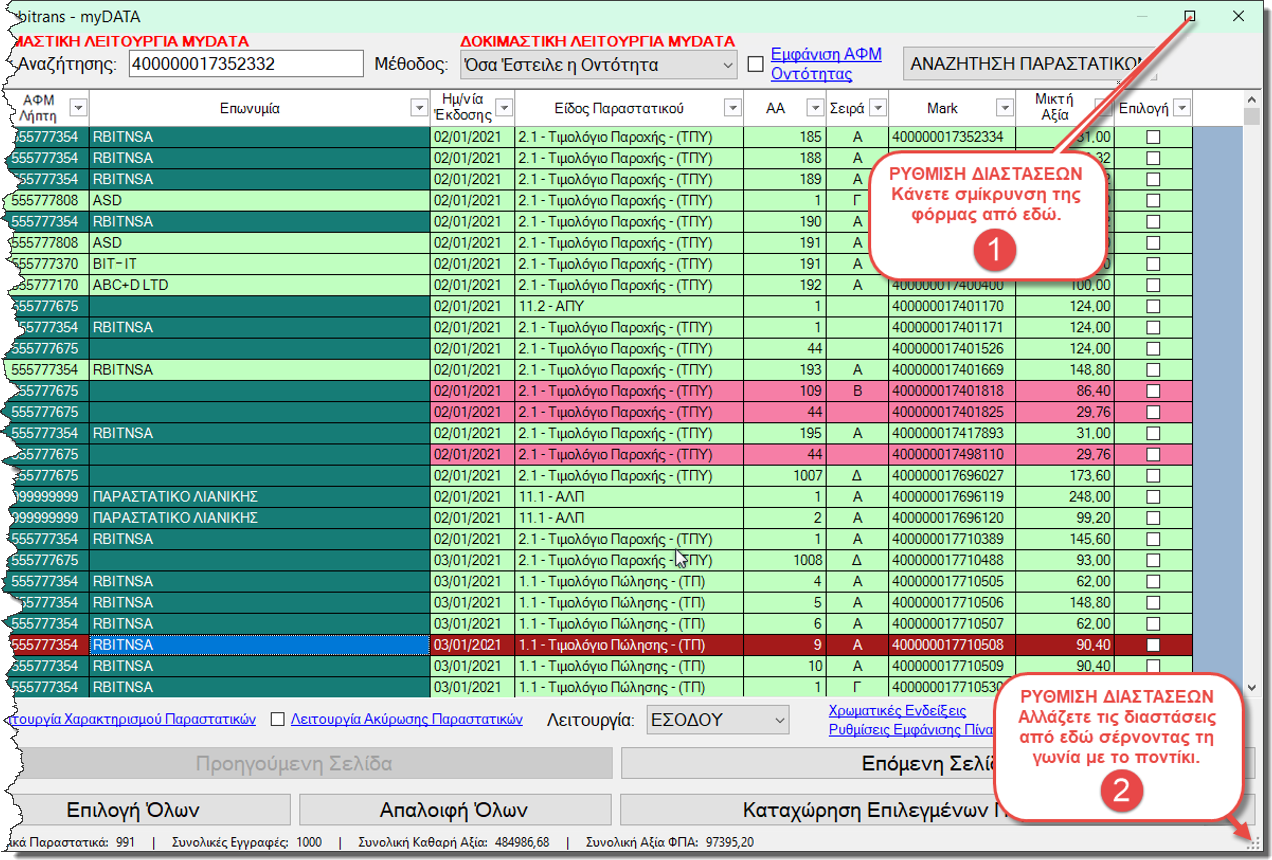Open the Mark column filter dropdown

pyautogui.click(x=1005, y=108)
